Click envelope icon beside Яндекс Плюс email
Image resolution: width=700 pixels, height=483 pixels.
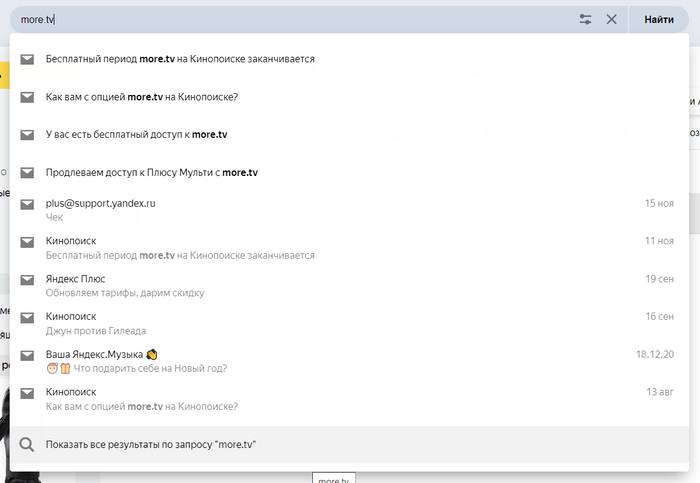pyautogui.click(x=27, y=280)
